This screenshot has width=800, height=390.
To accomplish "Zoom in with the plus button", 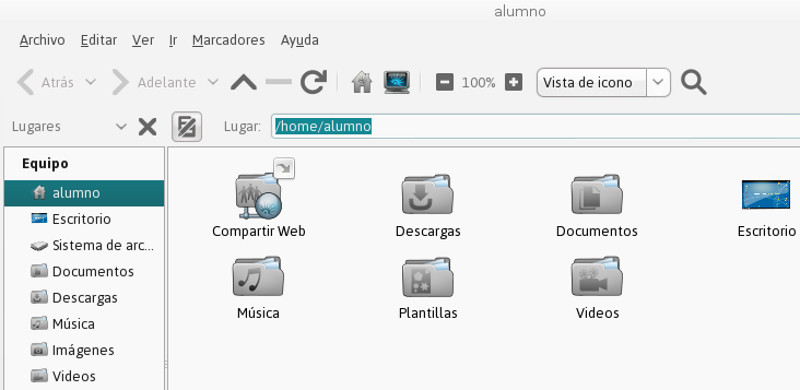I will (x=514, y=82).
